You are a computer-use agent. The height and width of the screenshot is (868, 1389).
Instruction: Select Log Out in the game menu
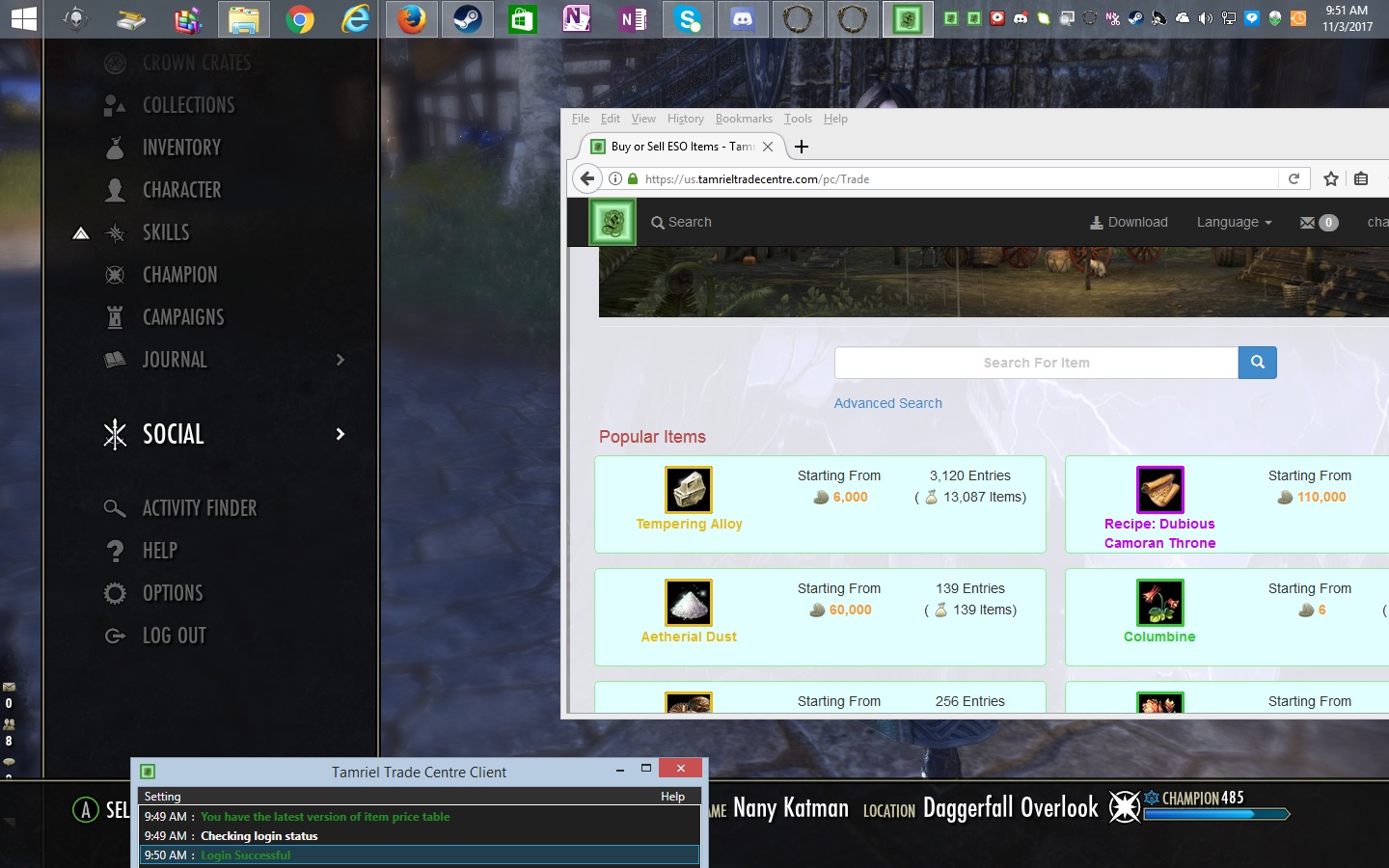[x=175, y=636]
